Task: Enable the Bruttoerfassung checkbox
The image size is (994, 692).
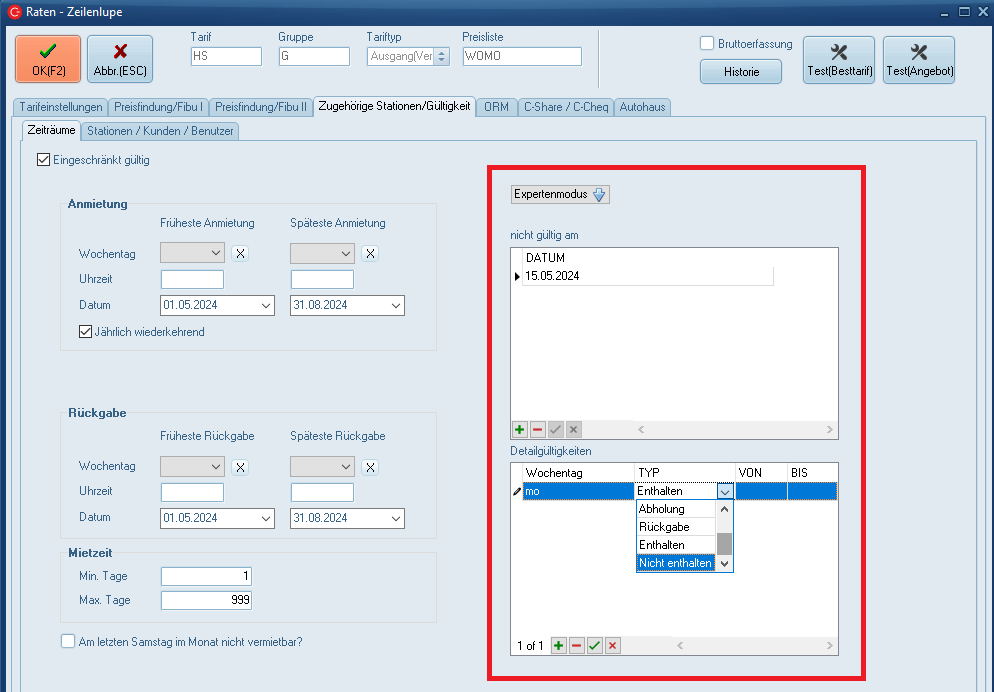Action: point(707,43)
